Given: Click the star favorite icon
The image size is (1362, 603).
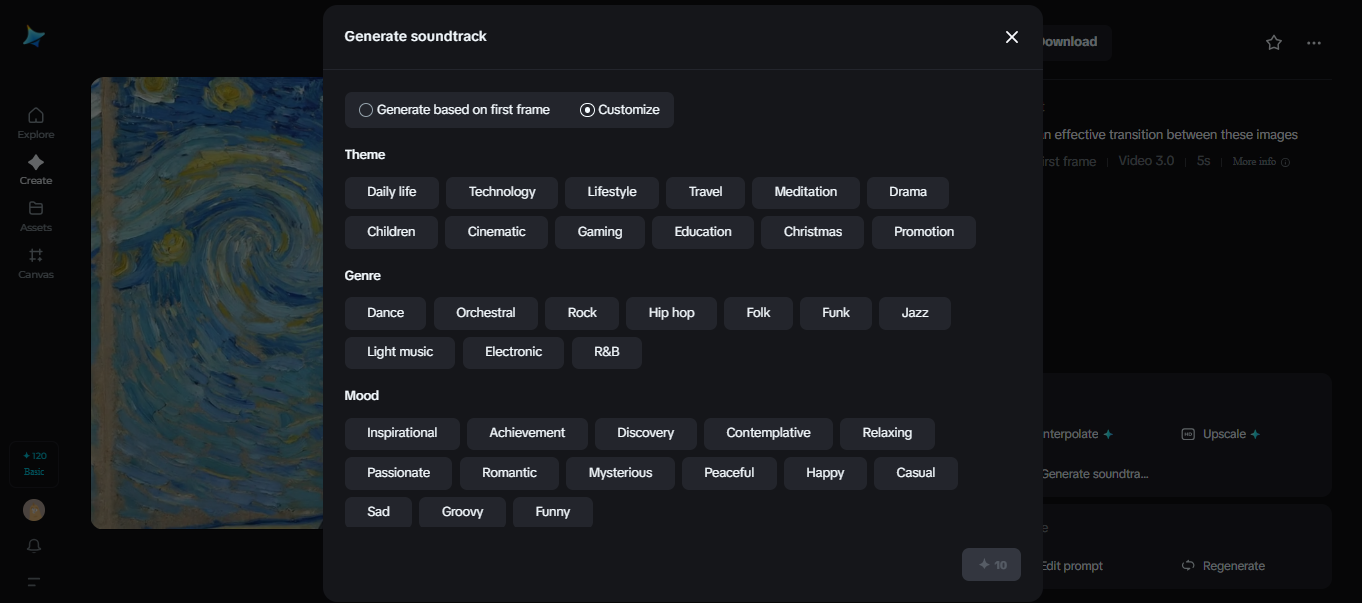Looking at the screenshot, I should point(1273,43).
